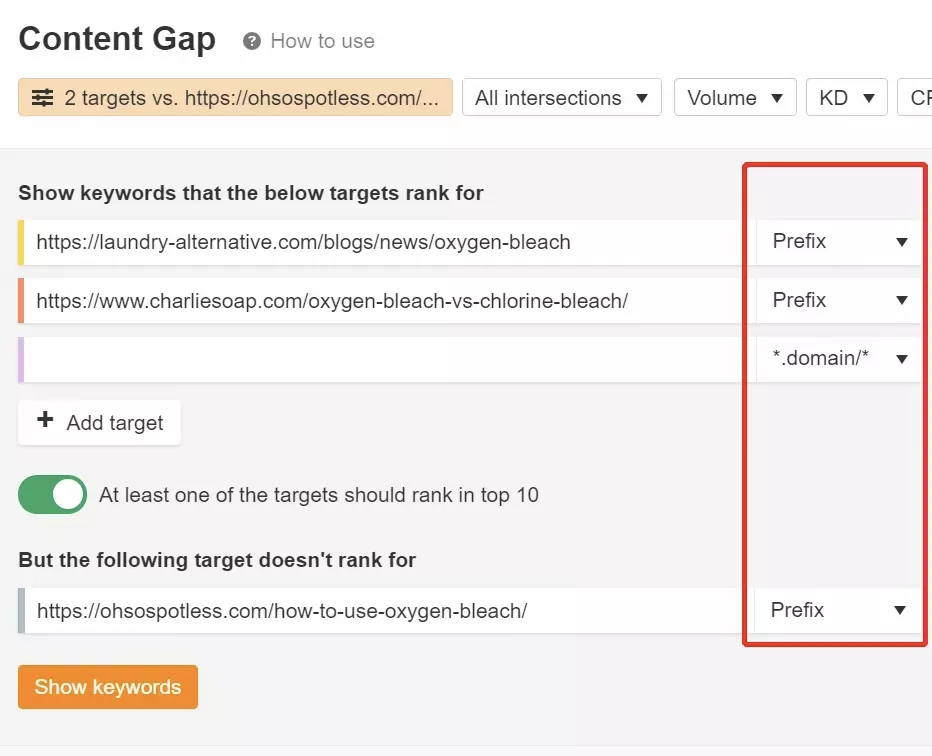Open Prefix dropdown for charliesoap URL
This screenshot has height=756, width=932.
[x=839, y=301]
